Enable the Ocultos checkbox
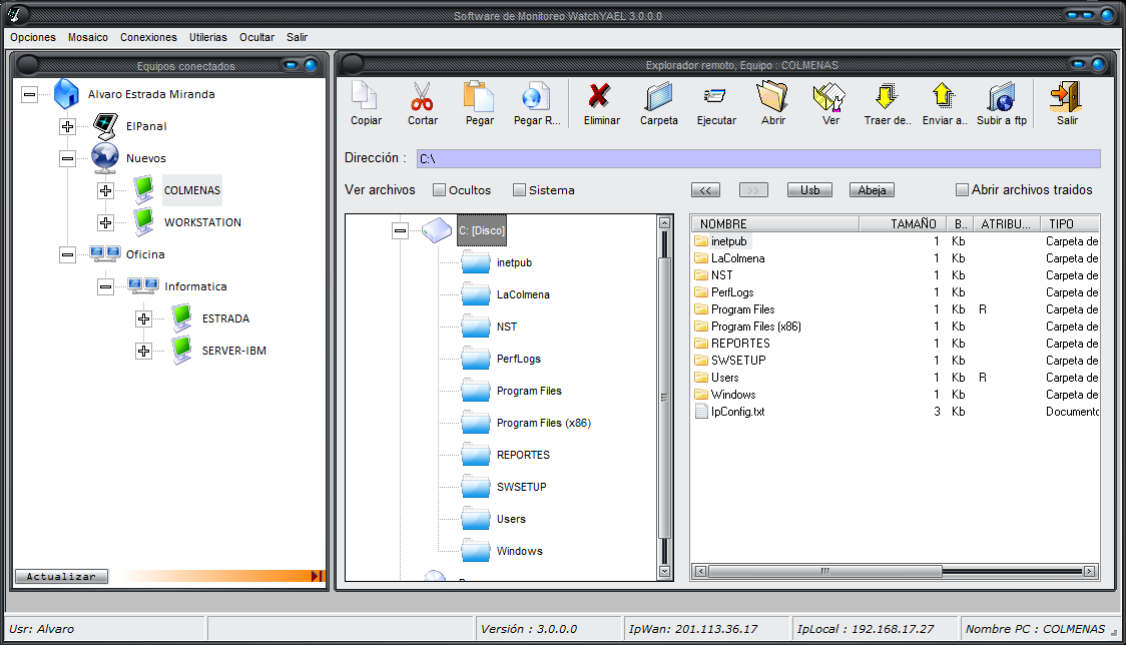 click(x=439, y=190)
